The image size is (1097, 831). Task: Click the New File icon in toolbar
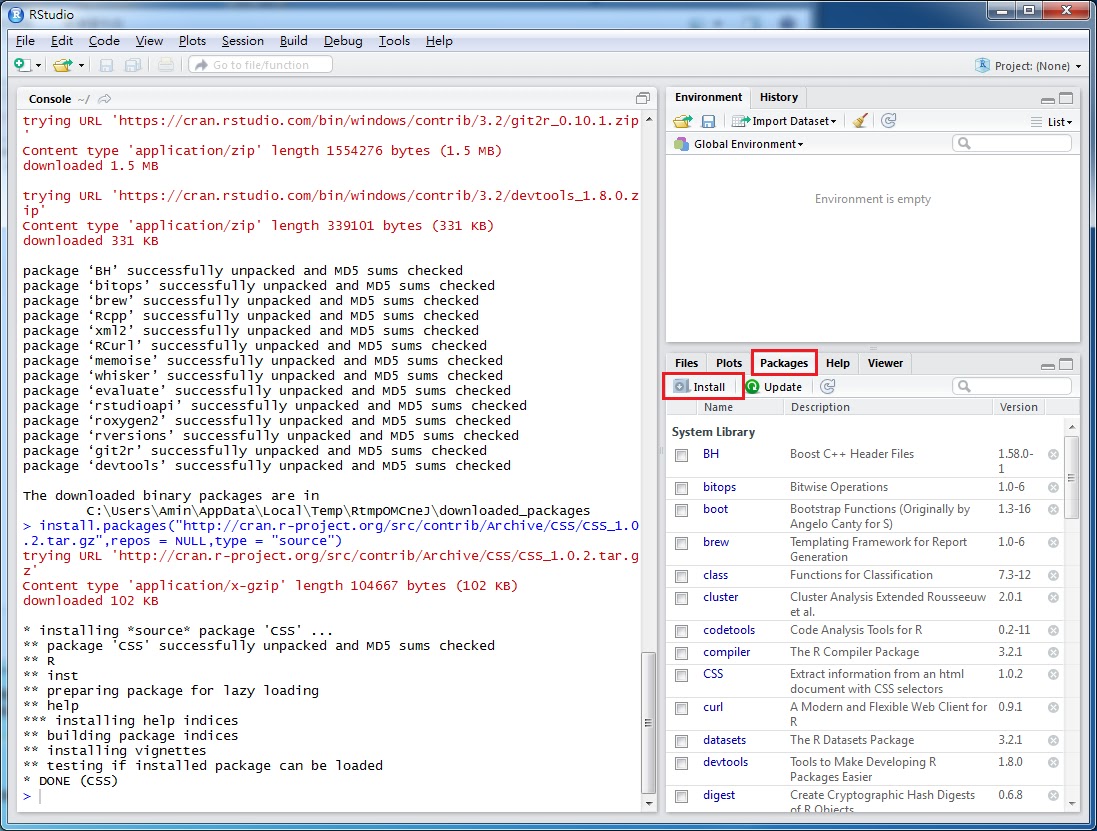tap(22, 65)
